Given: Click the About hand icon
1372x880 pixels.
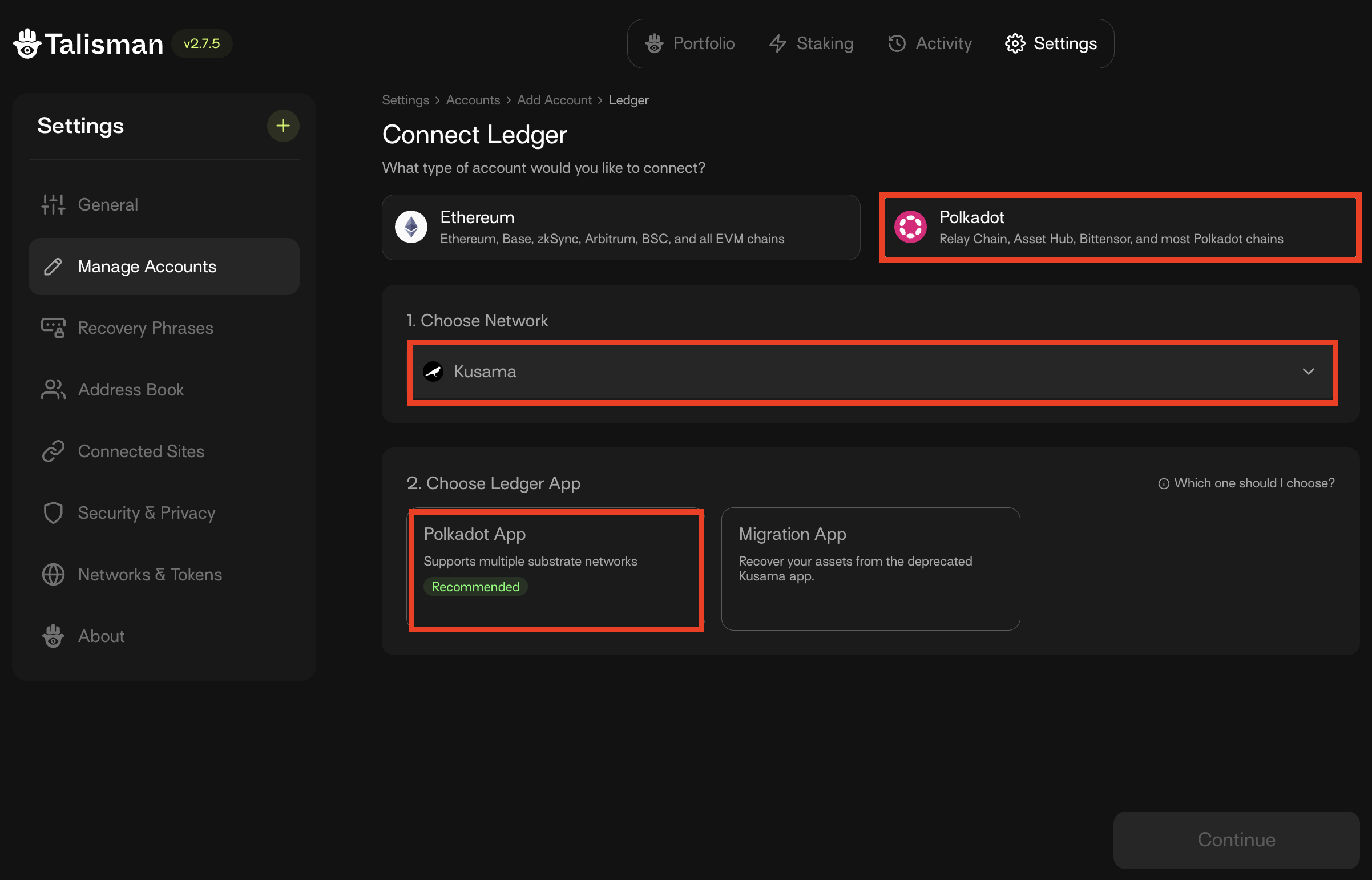Looking at the screenshot, I should 53,636.
